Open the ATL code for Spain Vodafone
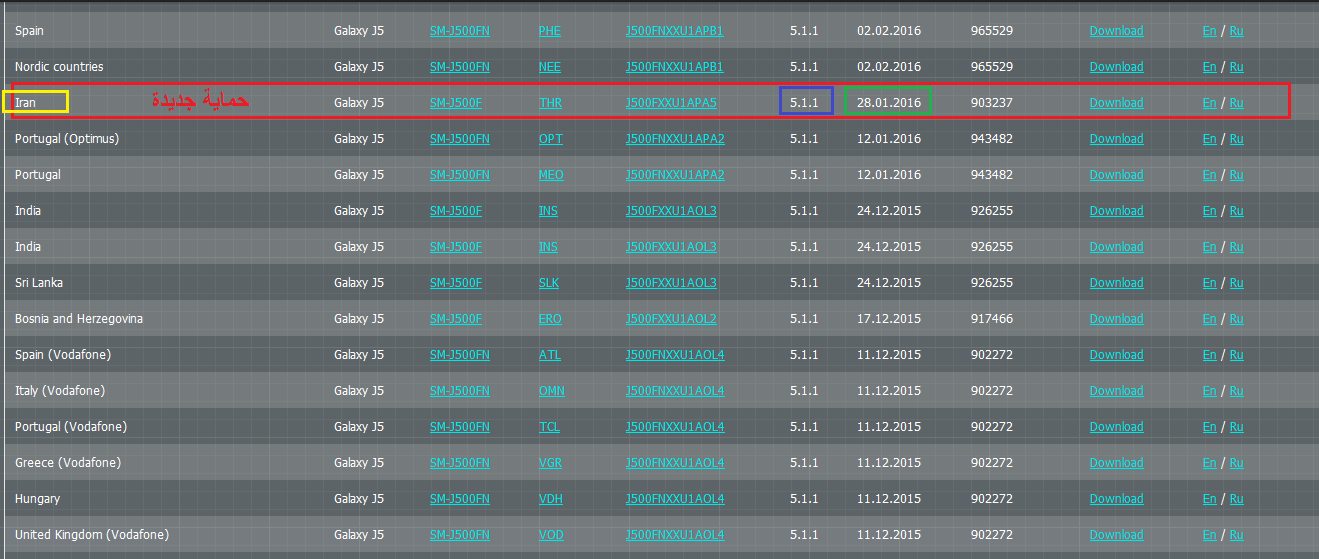 pos(550,355)
